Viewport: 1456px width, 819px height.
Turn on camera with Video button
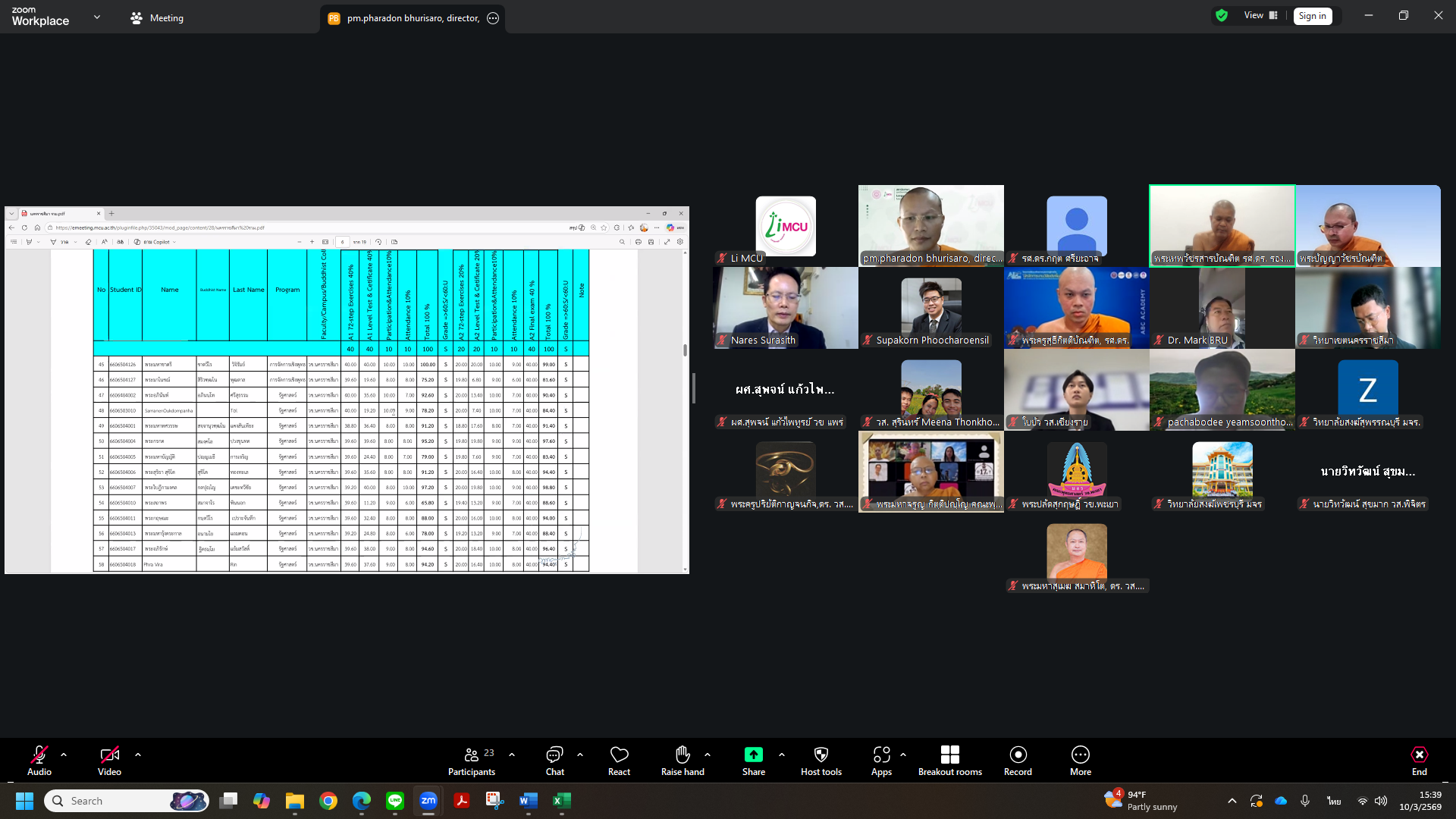pos(109,761)
